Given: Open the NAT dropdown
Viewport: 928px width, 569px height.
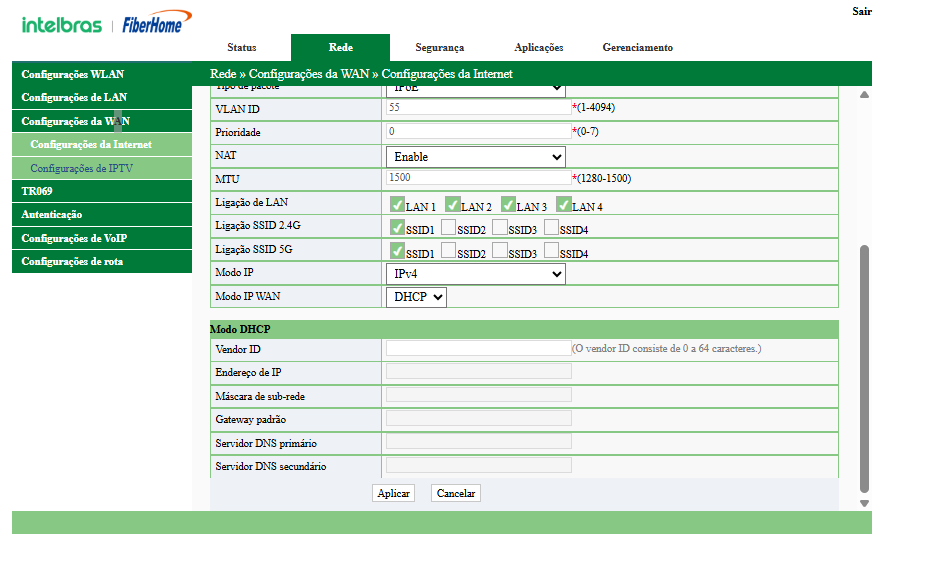Looking at the screenshot, I should tap(475, 157).
